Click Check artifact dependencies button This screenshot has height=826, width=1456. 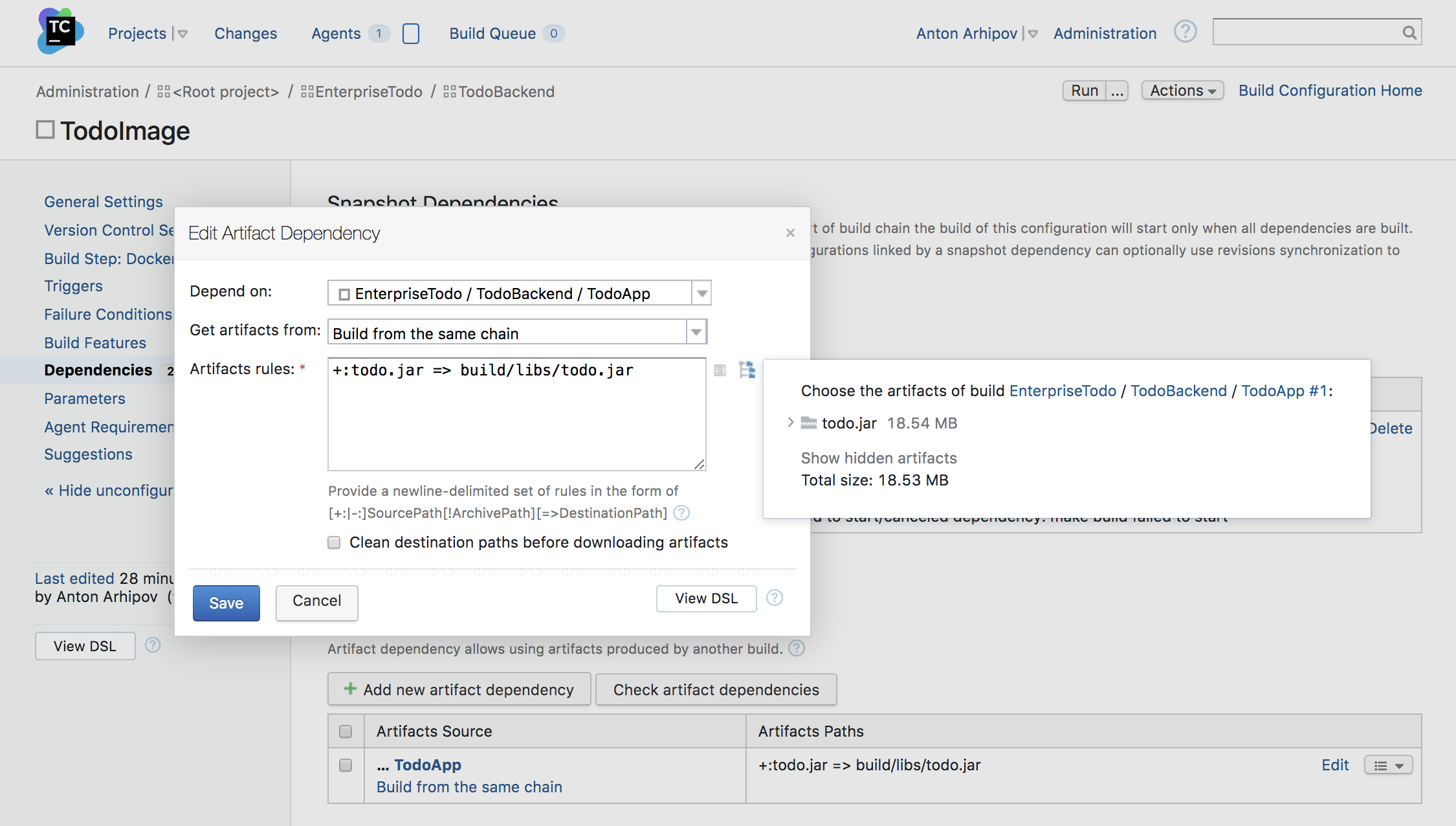[x=716, y=689]
